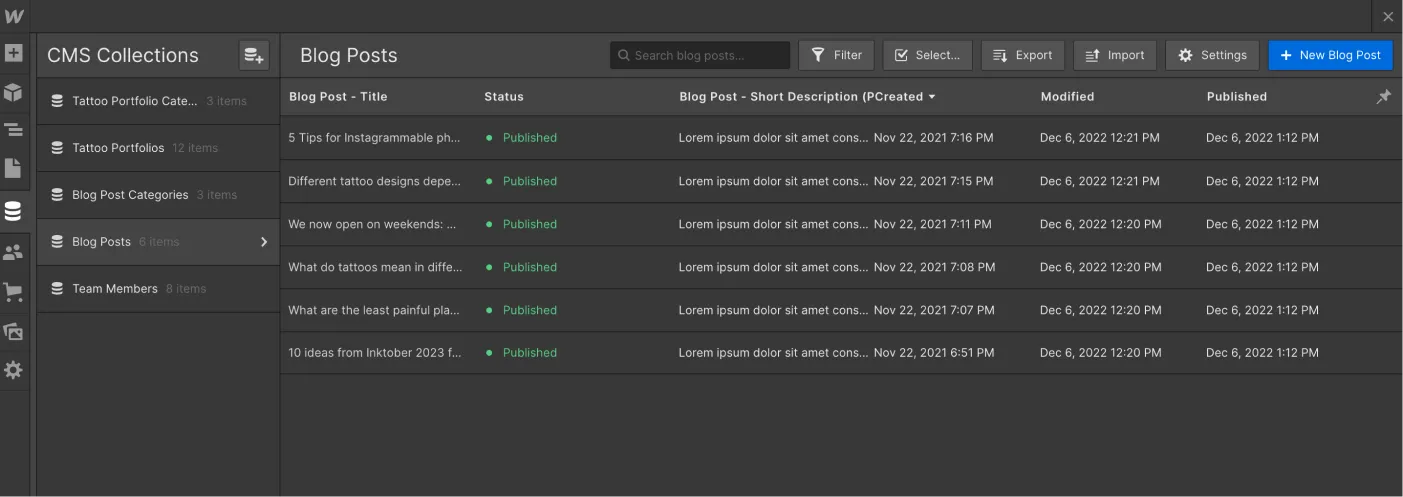Click short description of 'What do tattoos' row
Viewport: 1403px width, 497px height.
[x=773, y=267]
